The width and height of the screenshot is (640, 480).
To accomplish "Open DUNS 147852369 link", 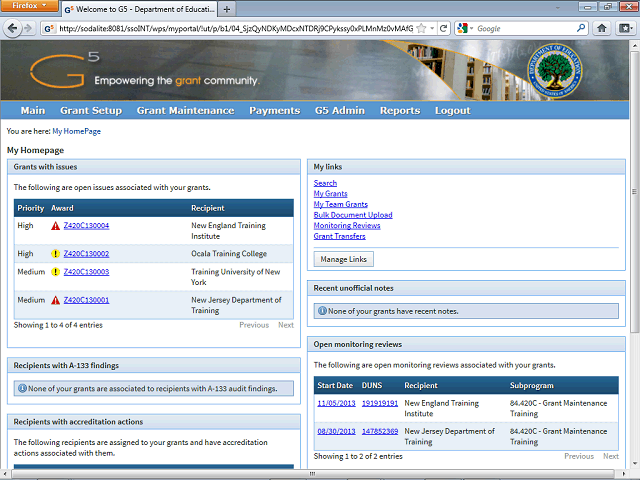I will click(380, 431).
